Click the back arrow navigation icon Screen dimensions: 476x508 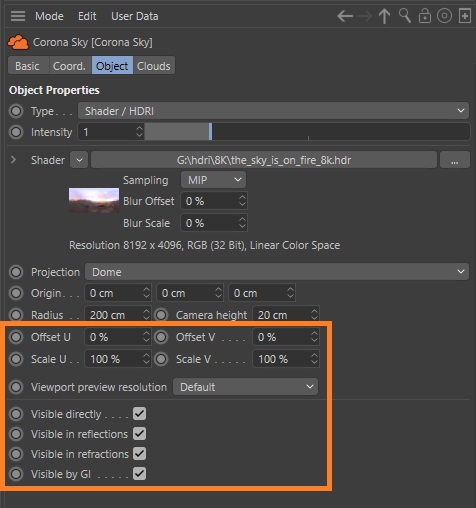(x=345, y=16)
